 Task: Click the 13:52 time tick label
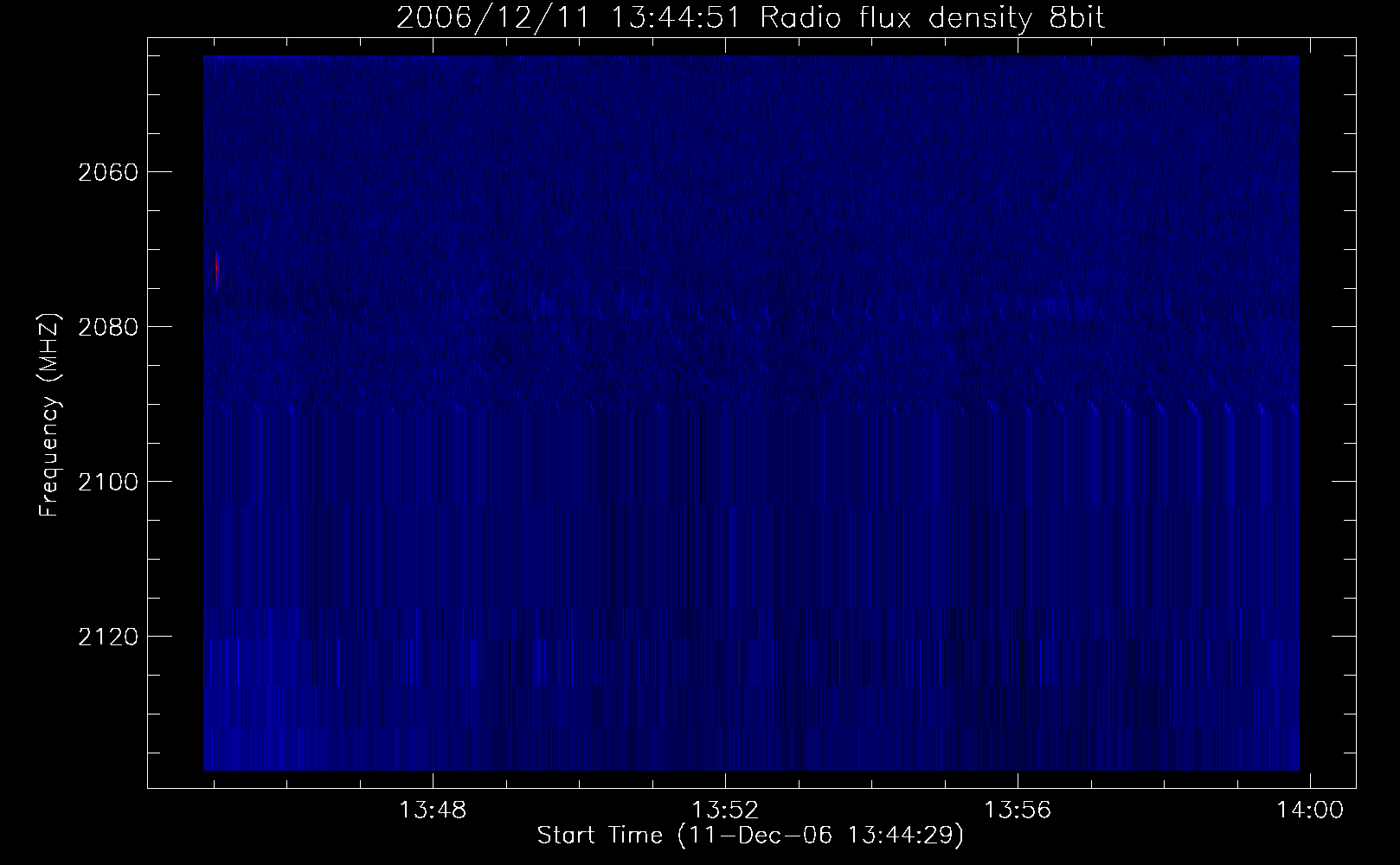pos(725,811)
